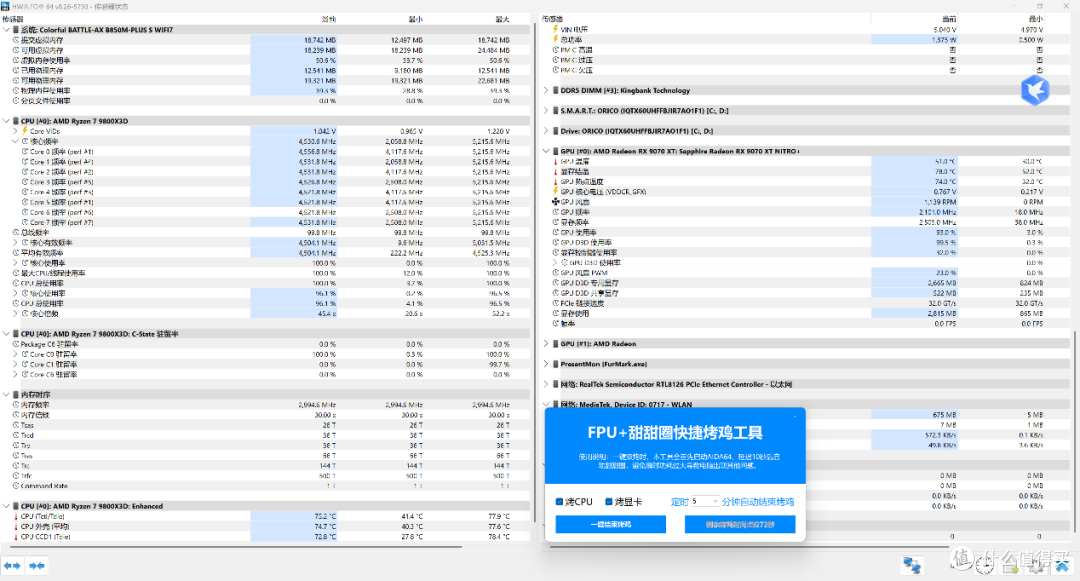Collapse GPU [#0] Radeon RX 9070 XT group

[x=546, y=151]
